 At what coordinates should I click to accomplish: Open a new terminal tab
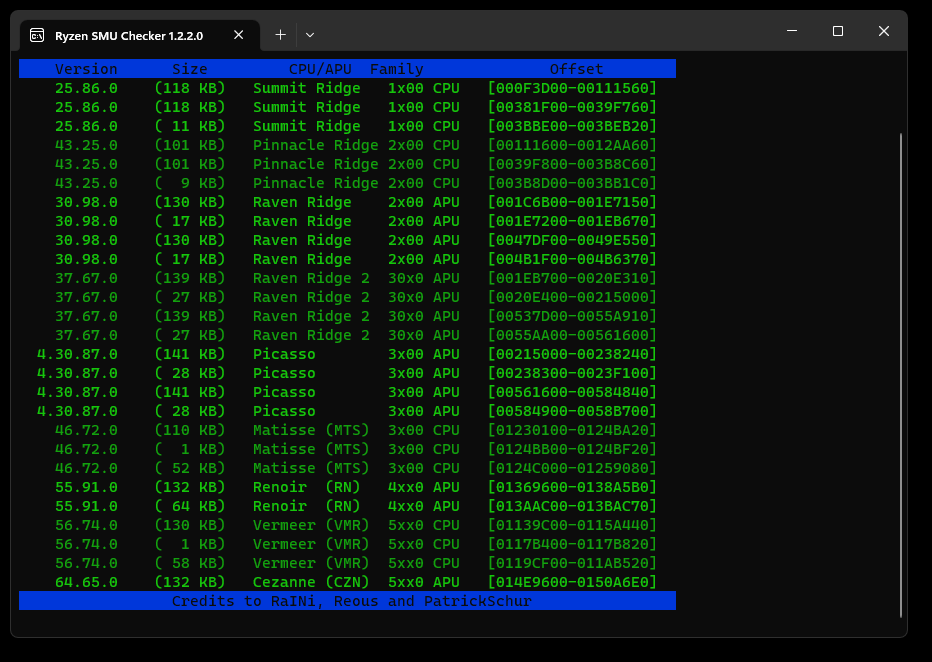pos(281,35)
